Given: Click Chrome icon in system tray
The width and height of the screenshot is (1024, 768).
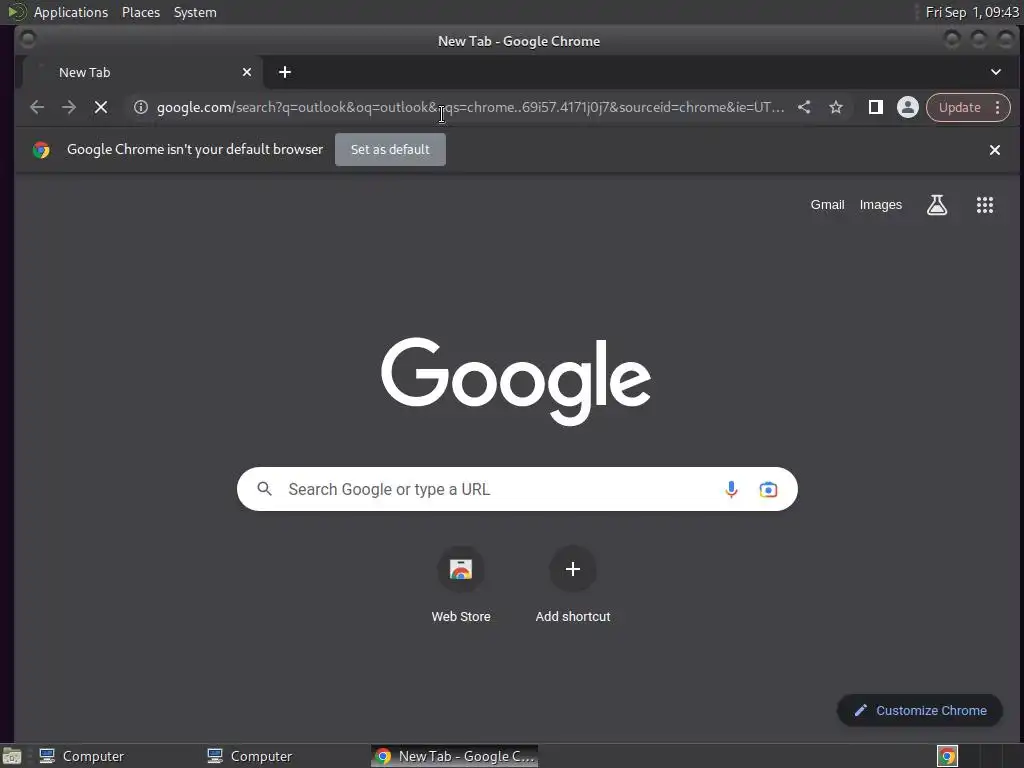Looking at the screenshot, I should 948,756.
